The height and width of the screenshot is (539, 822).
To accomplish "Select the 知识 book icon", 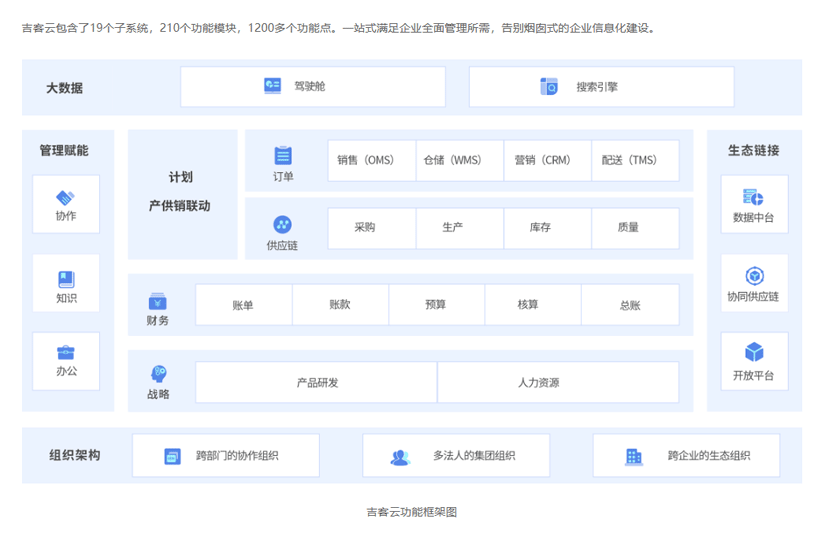I will pos(66,279).
